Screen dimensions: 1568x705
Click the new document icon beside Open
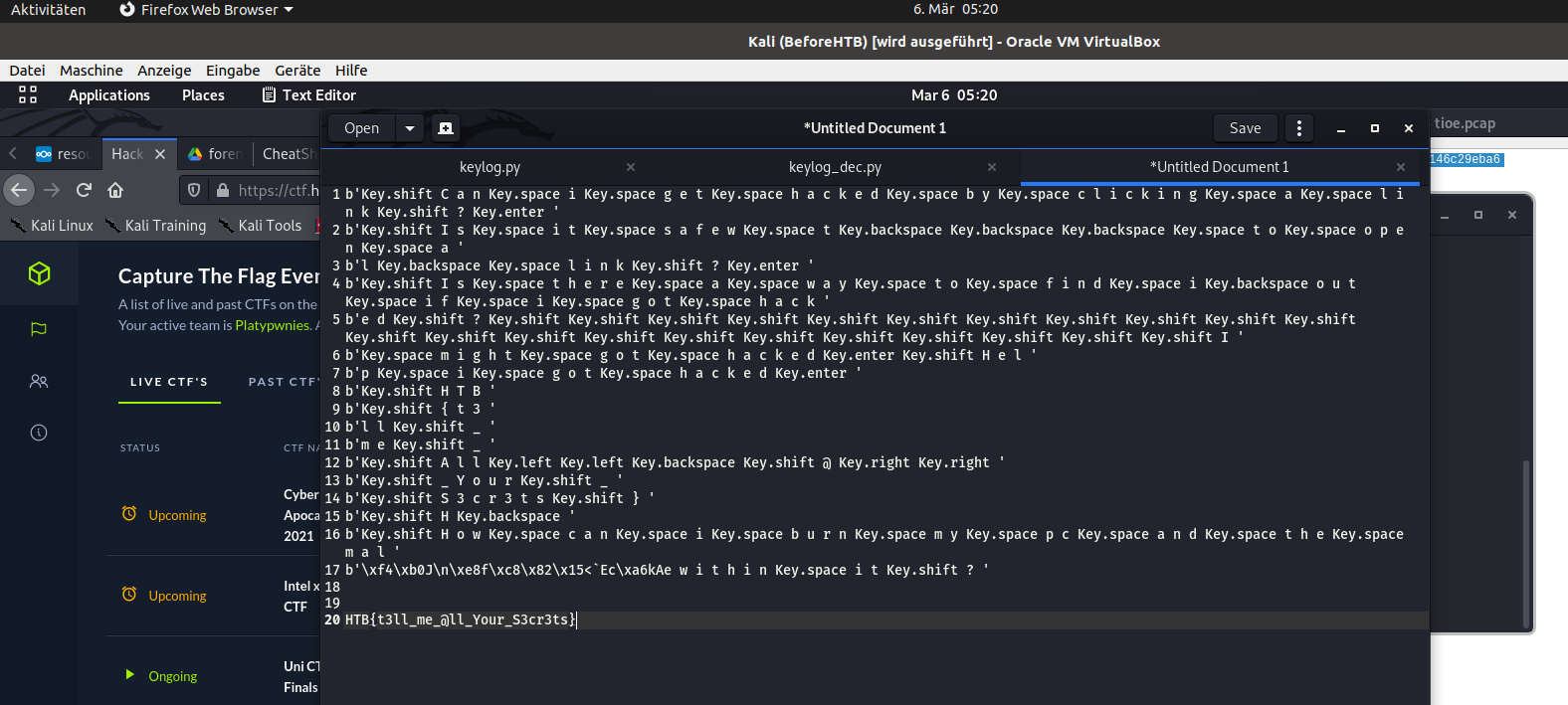click(x=446, y=128)
